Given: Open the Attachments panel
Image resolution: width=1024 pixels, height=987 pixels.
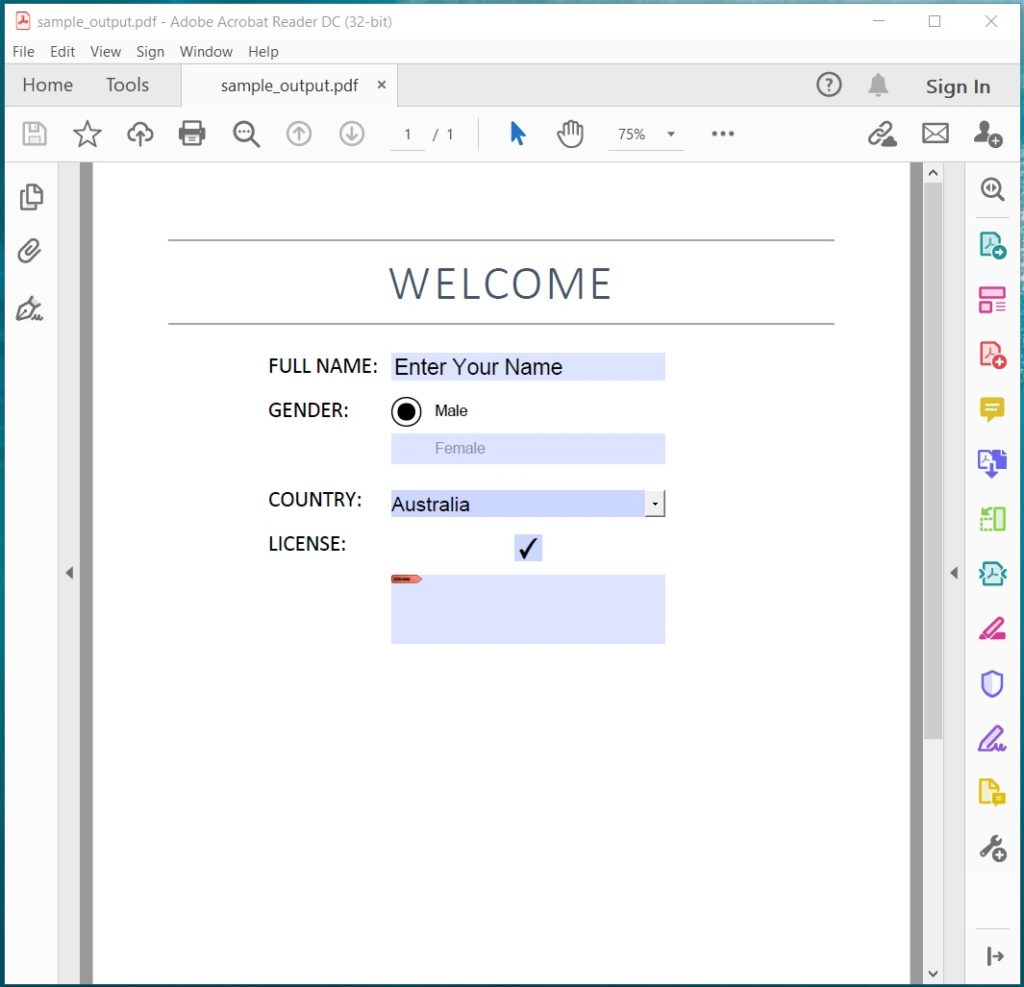Looking at the screenshot, I should pyautogui.click(x=30, y=251).
